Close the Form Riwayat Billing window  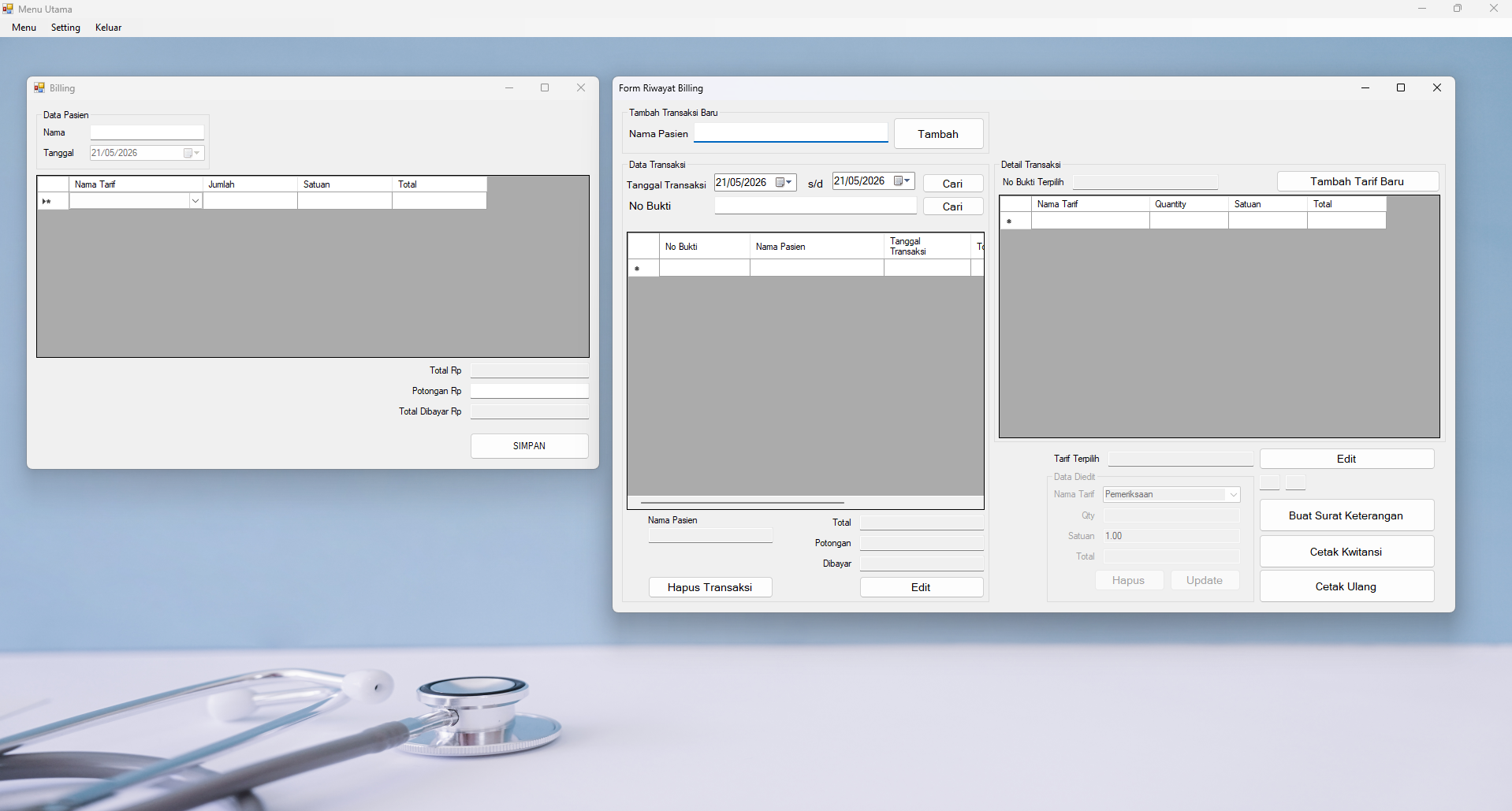(1437, 87)
